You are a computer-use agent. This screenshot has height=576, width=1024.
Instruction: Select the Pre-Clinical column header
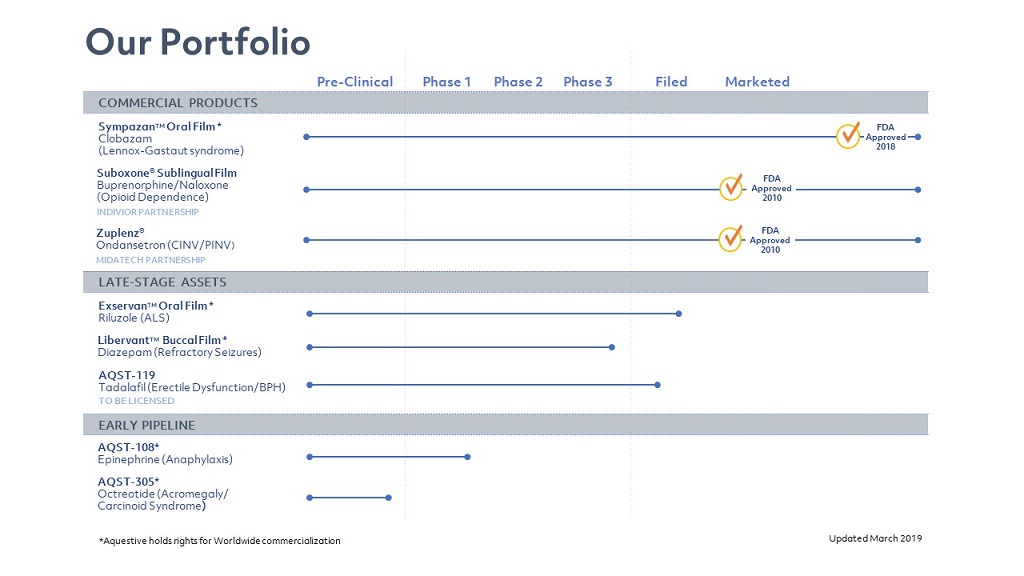tap(355, 82)
